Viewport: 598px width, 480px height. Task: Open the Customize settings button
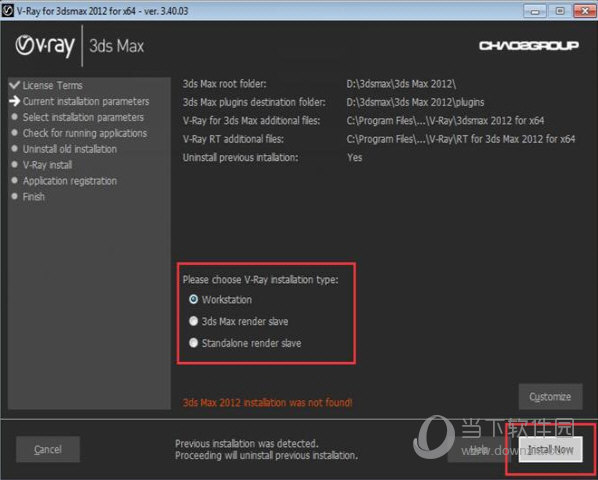[x=550, y=397]
